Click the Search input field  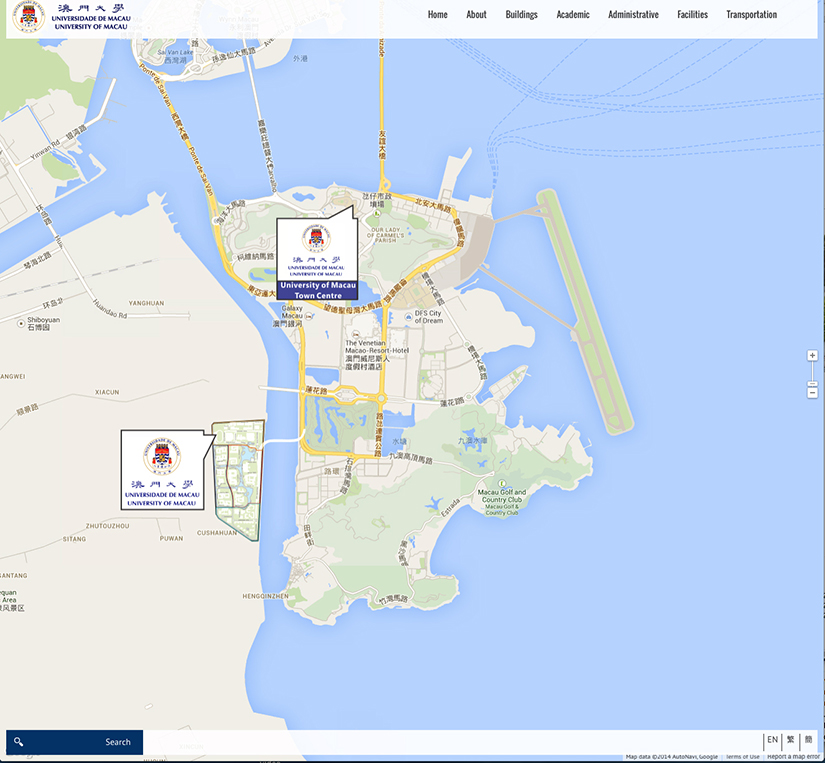point(75,742)
